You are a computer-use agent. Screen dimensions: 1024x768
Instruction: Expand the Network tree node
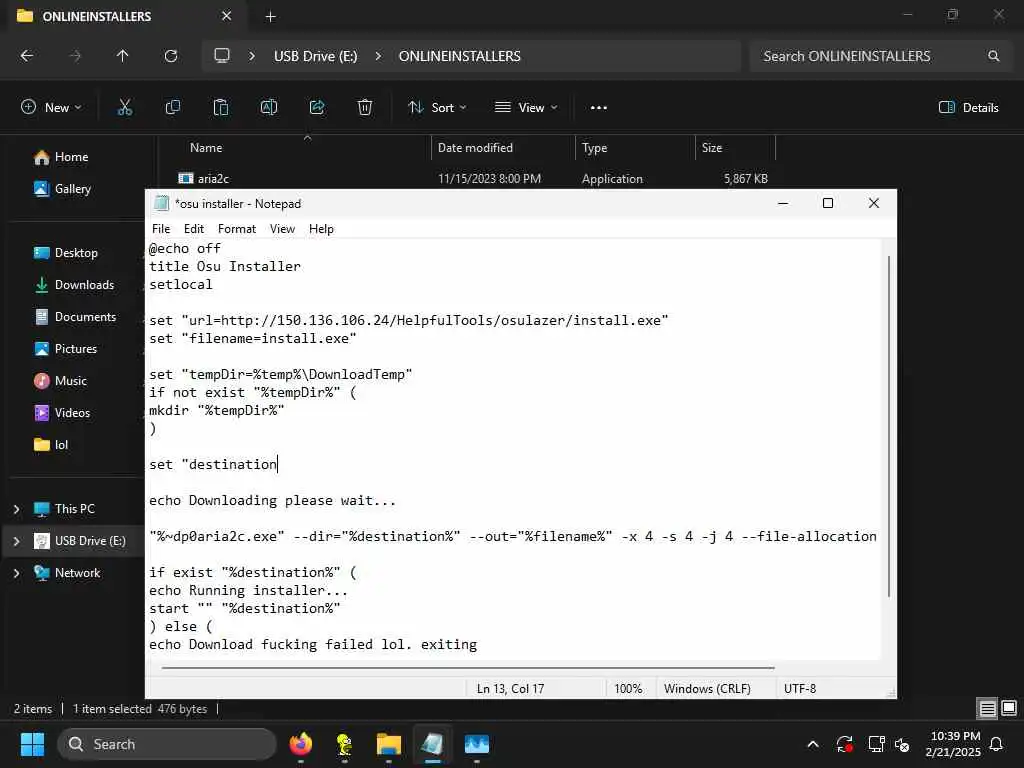click(17, 573)
